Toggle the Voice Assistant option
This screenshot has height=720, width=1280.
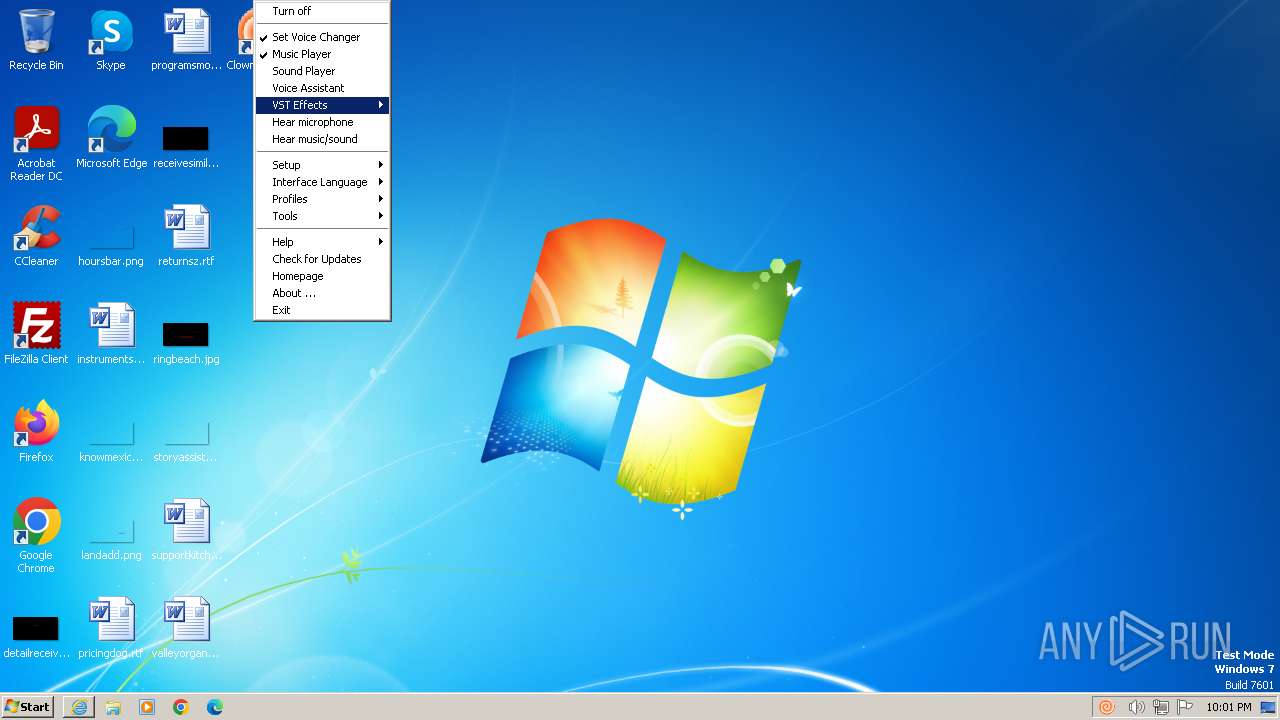click(322, 88)
